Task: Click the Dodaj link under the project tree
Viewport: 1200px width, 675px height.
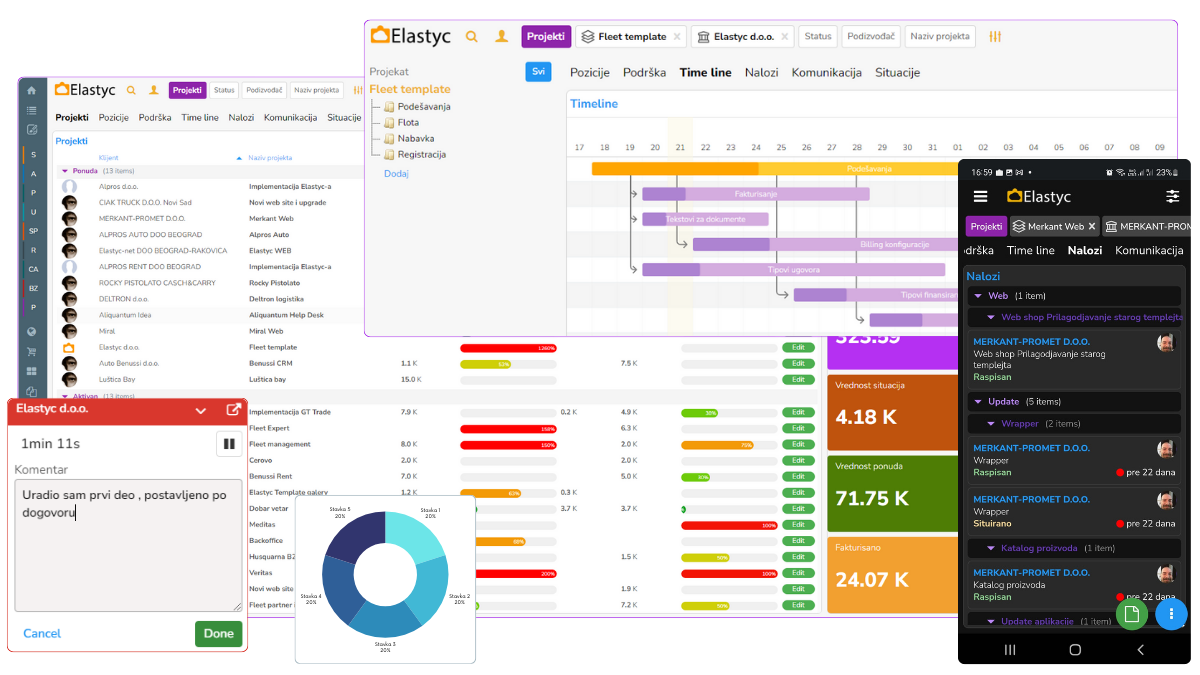Action: (x=396, y=173)
